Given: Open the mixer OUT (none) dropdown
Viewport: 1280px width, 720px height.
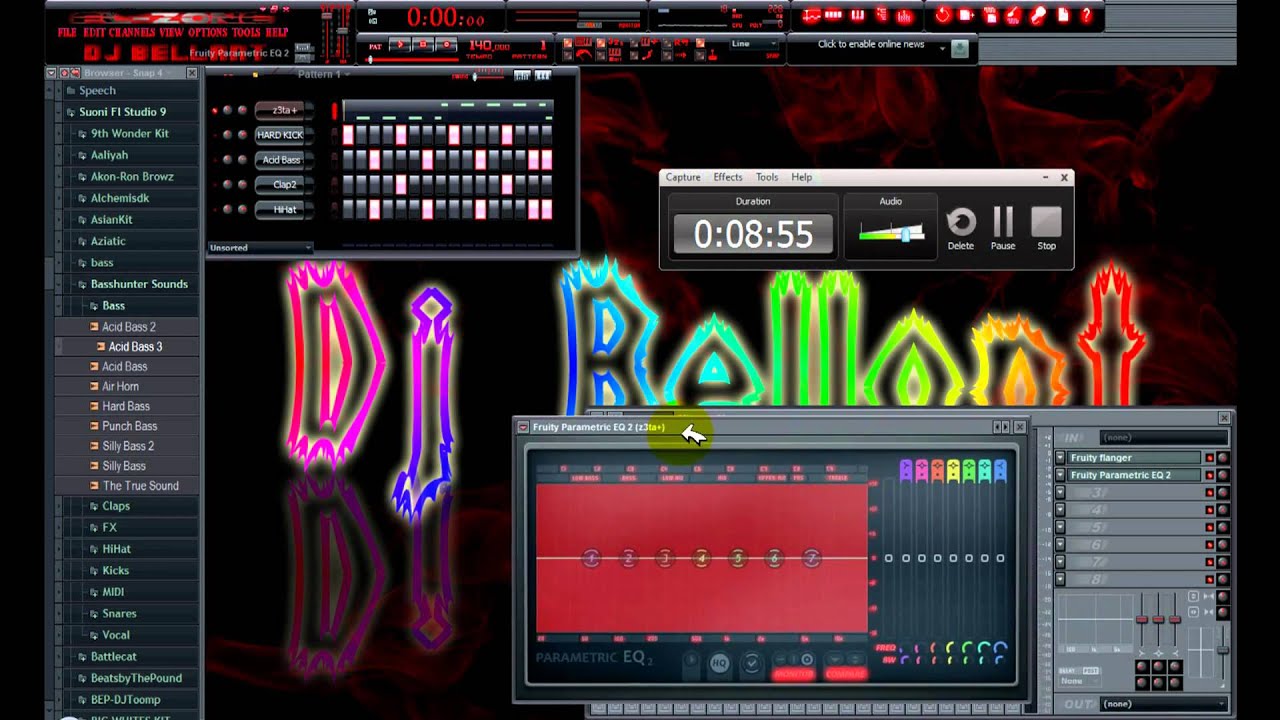Looking at the screenshot, I should coord(1162,704).
